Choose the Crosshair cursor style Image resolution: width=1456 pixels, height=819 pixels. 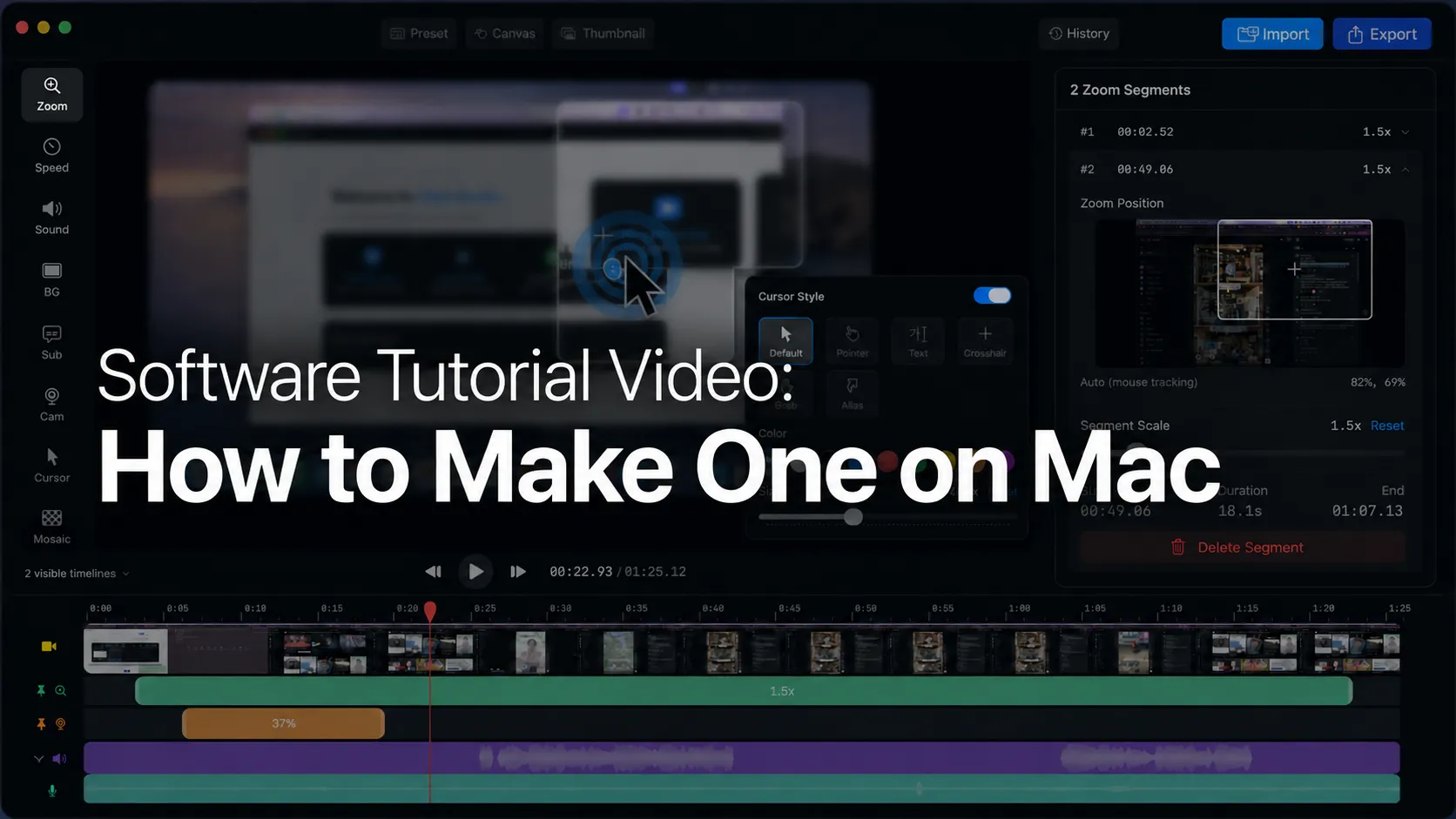[x=985, y=340]
